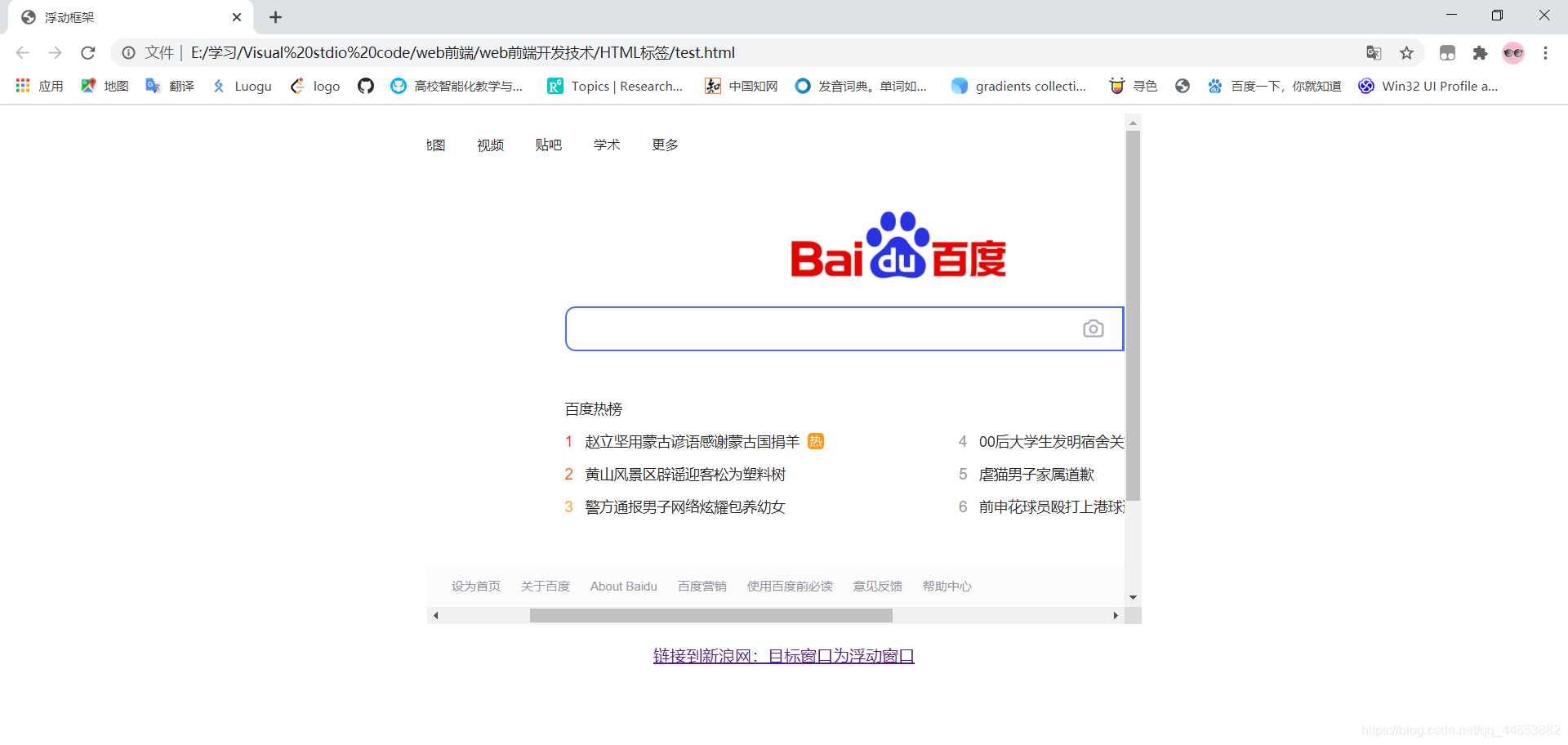Open hot topic 黄山风景区辟谣迎客松为塑料树

tap(685, 475)
